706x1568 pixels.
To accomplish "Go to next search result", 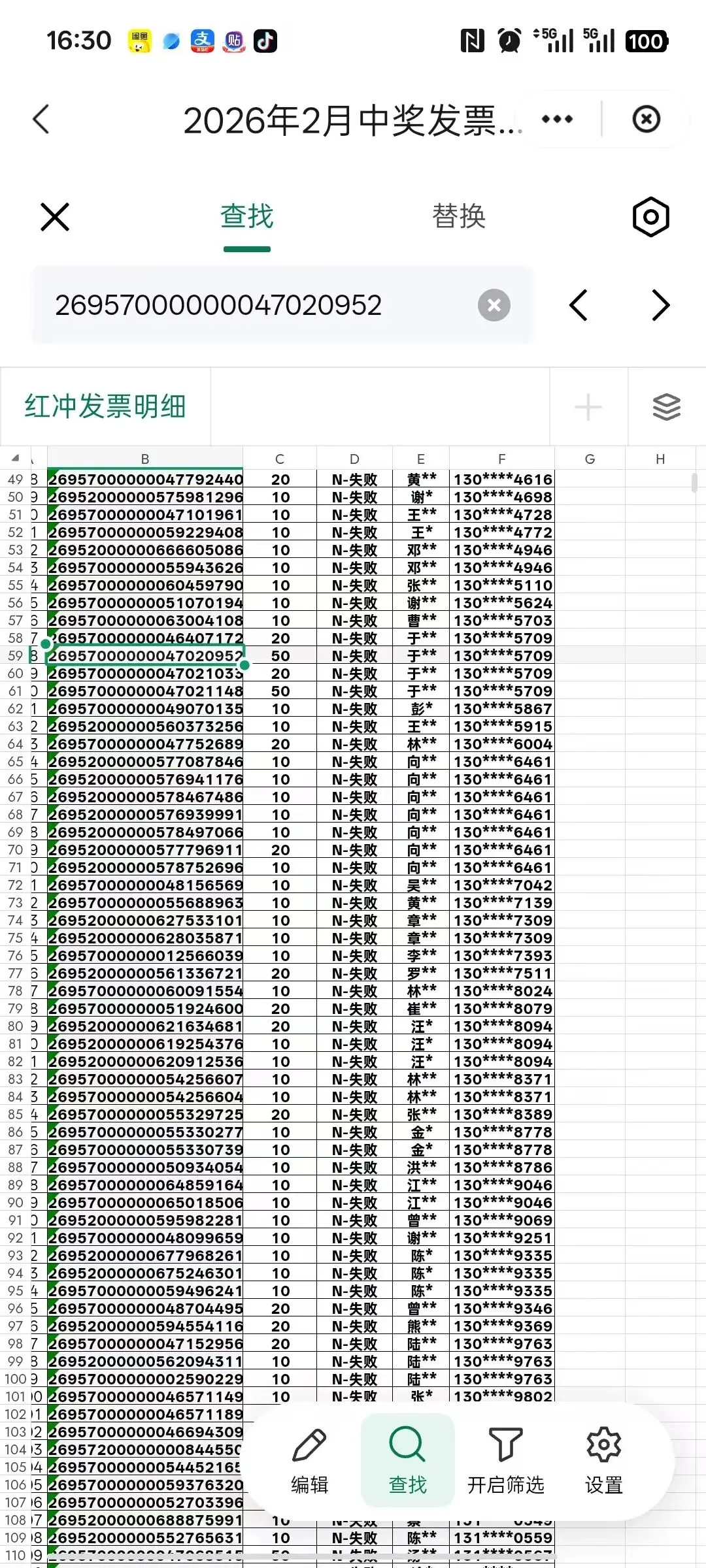I will (x=661, y=305).
